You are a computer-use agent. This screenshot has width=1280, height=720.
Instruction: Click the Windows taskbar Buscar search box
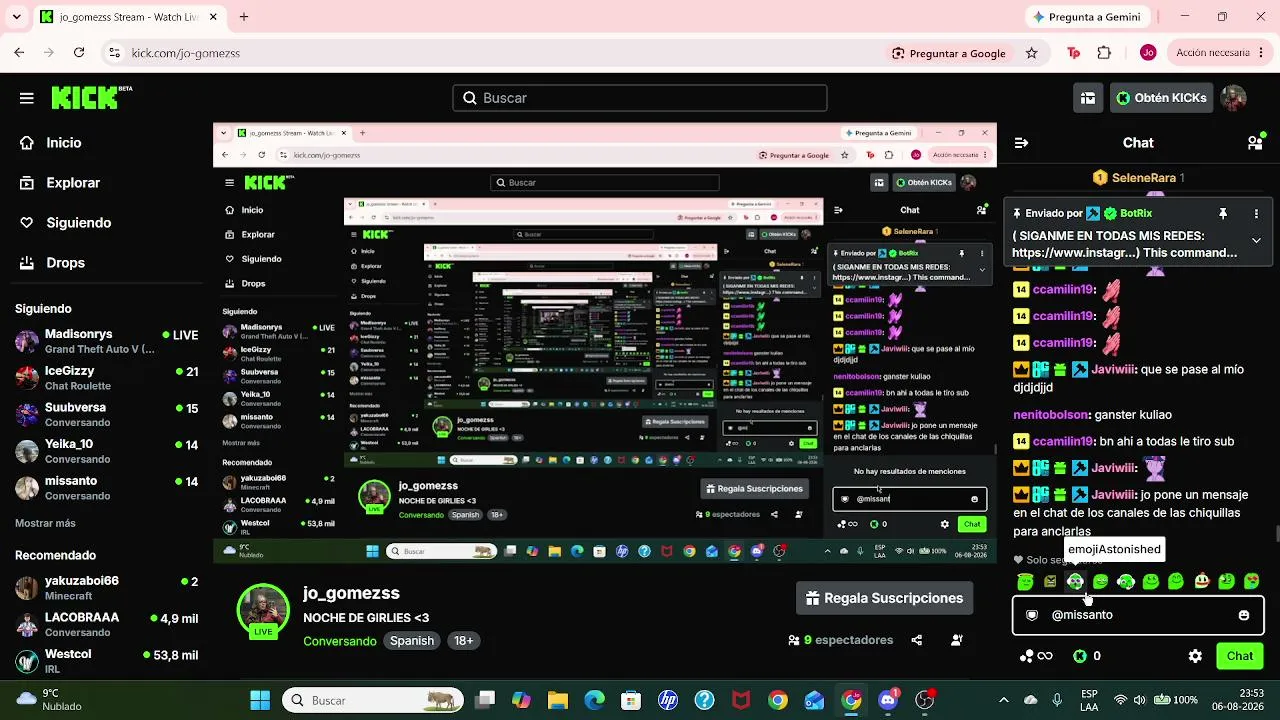[x=374, y=700]
